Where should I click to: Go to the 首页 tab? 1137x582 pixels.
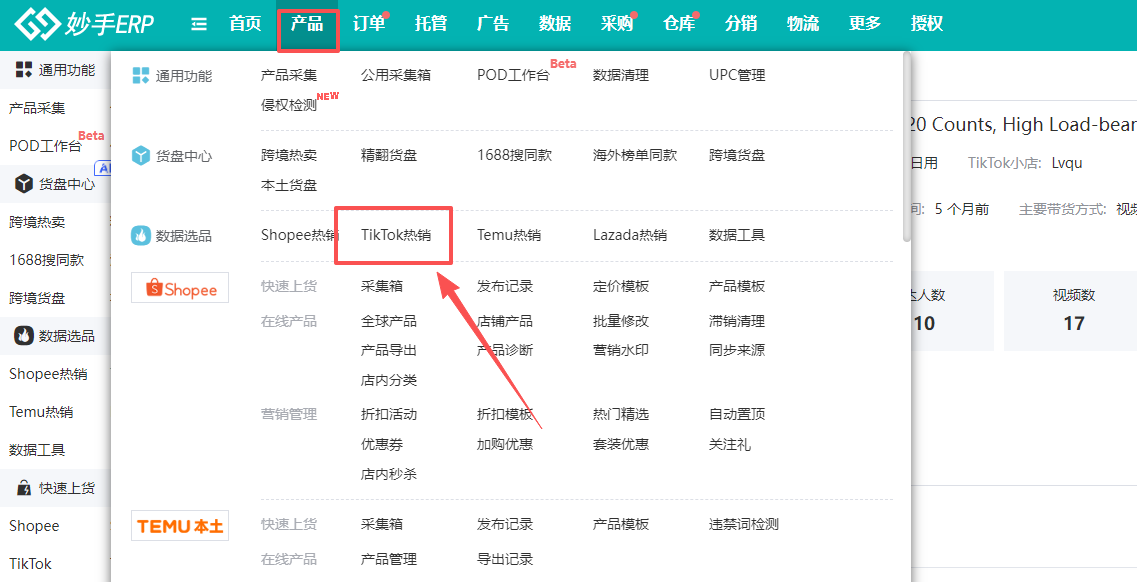pos(245,24)
